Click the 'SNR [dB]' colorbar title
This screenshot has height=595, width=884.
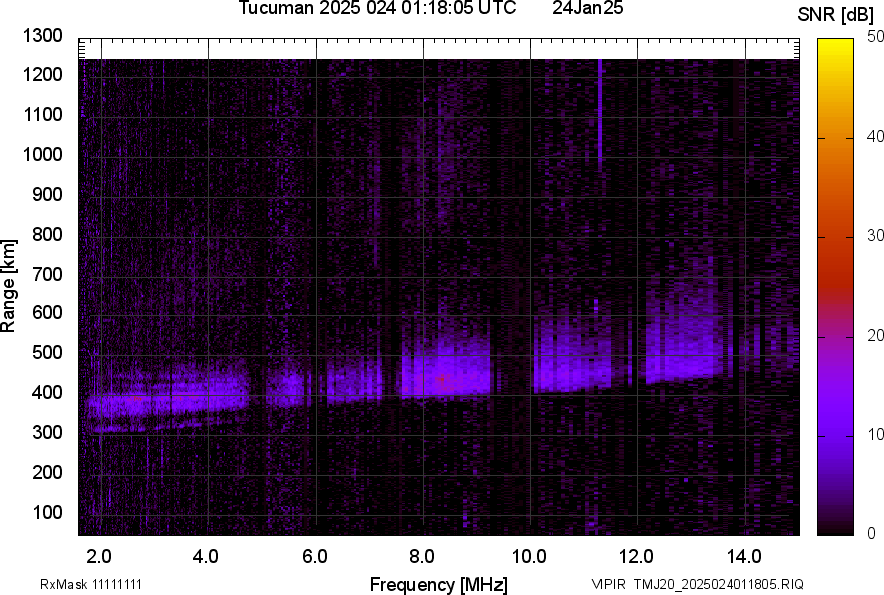click(x=836, y=15)
